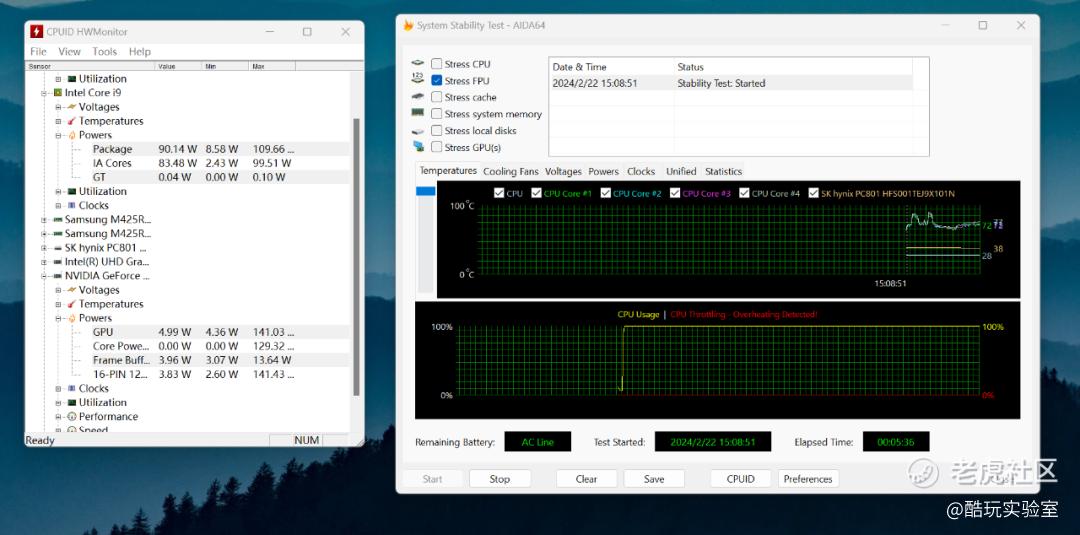Click the processor icon next to Stress CPU
This screenshot has width=1080, height=535.
pos(418,63)
